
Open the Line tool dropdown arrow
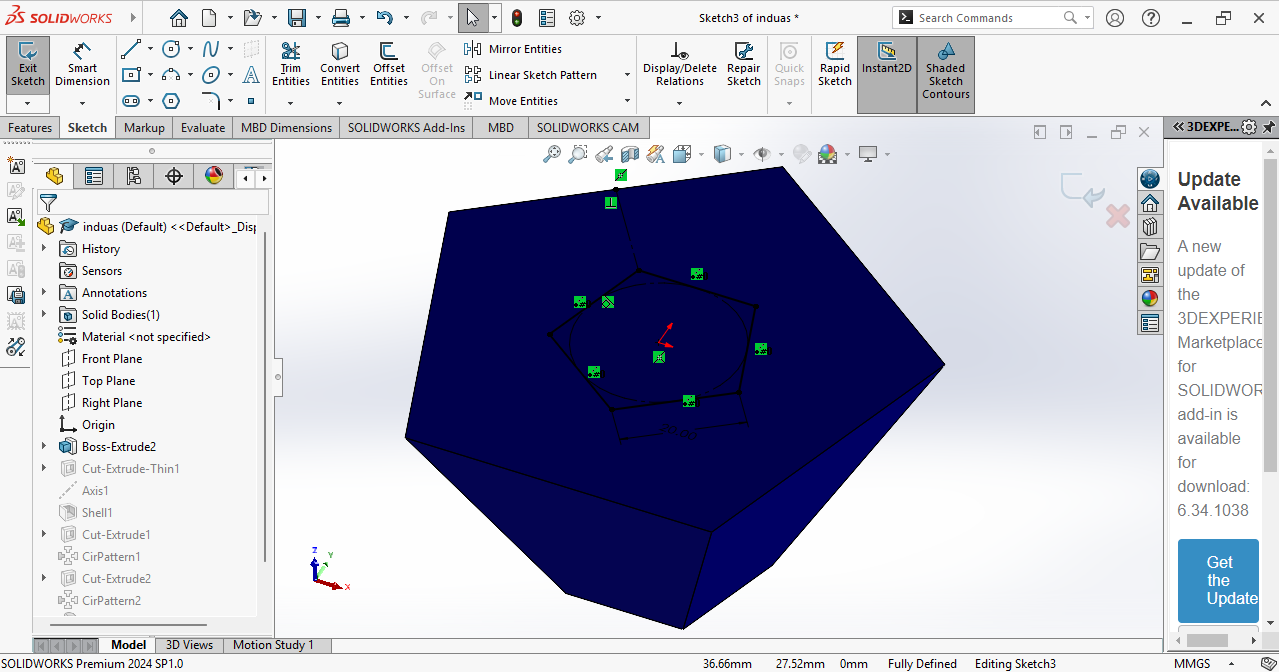click(x=150, y=49)
